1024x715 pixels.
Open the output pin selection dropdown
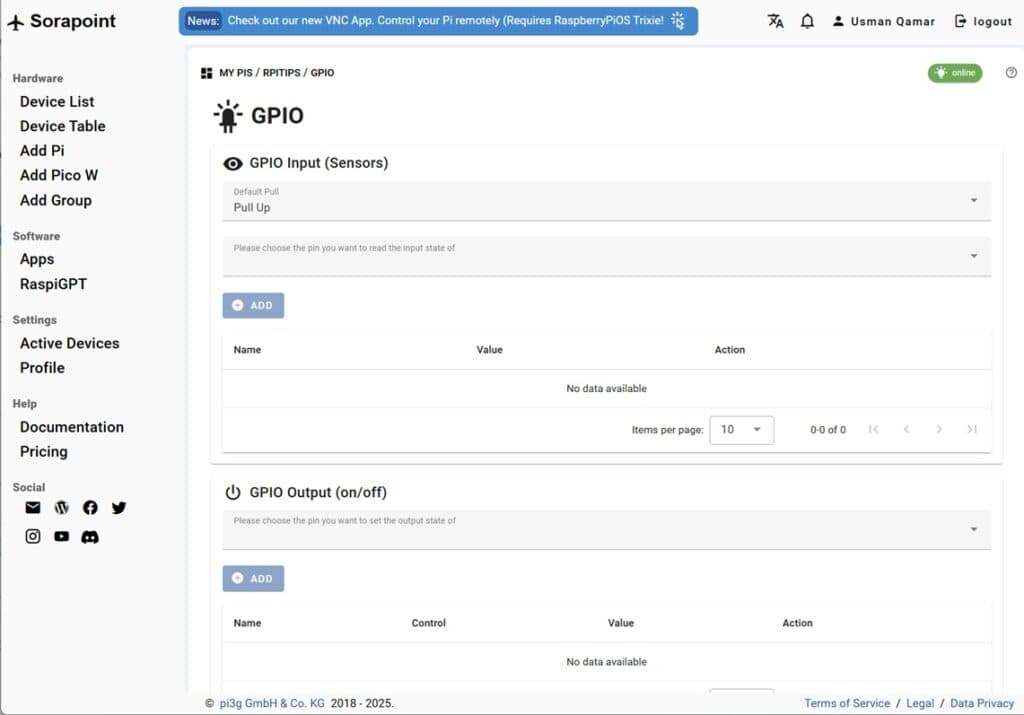tap(606, 529)
